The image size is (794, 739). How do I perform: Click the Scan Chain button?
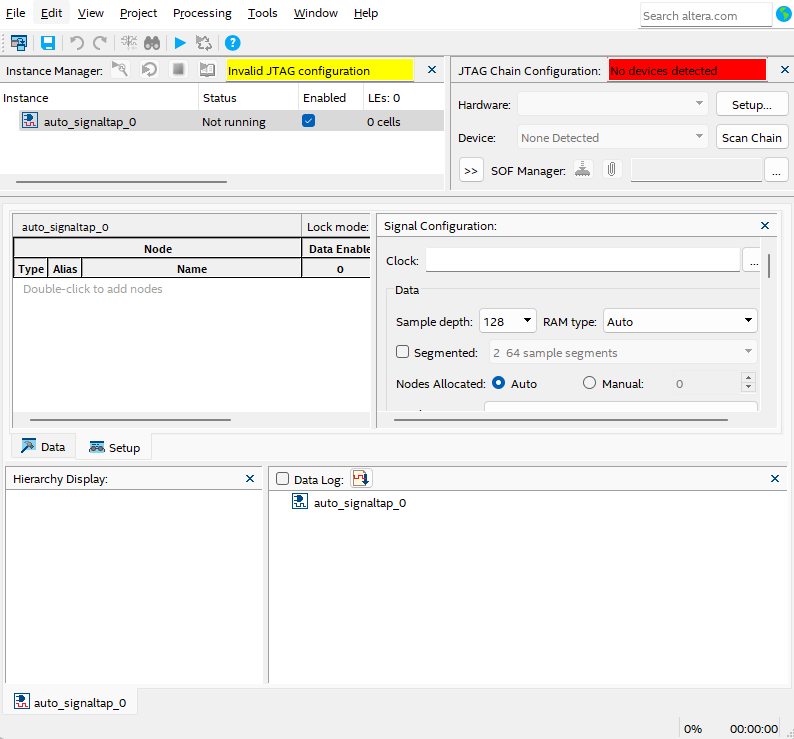(x=751, y=137)
